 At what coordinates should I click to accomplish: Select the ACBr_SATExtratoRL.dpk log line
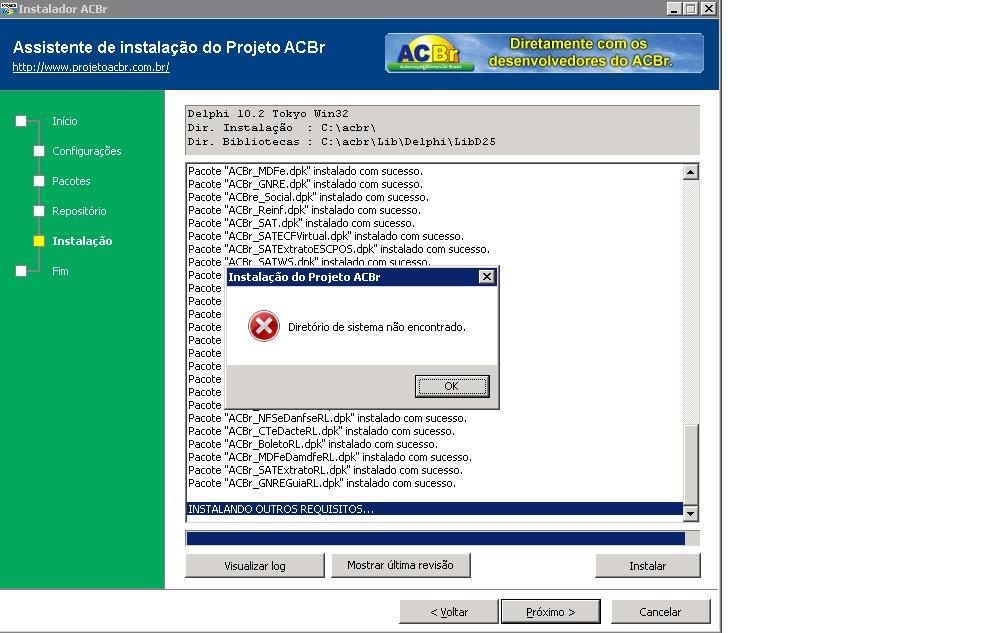[x=324, y=470]
